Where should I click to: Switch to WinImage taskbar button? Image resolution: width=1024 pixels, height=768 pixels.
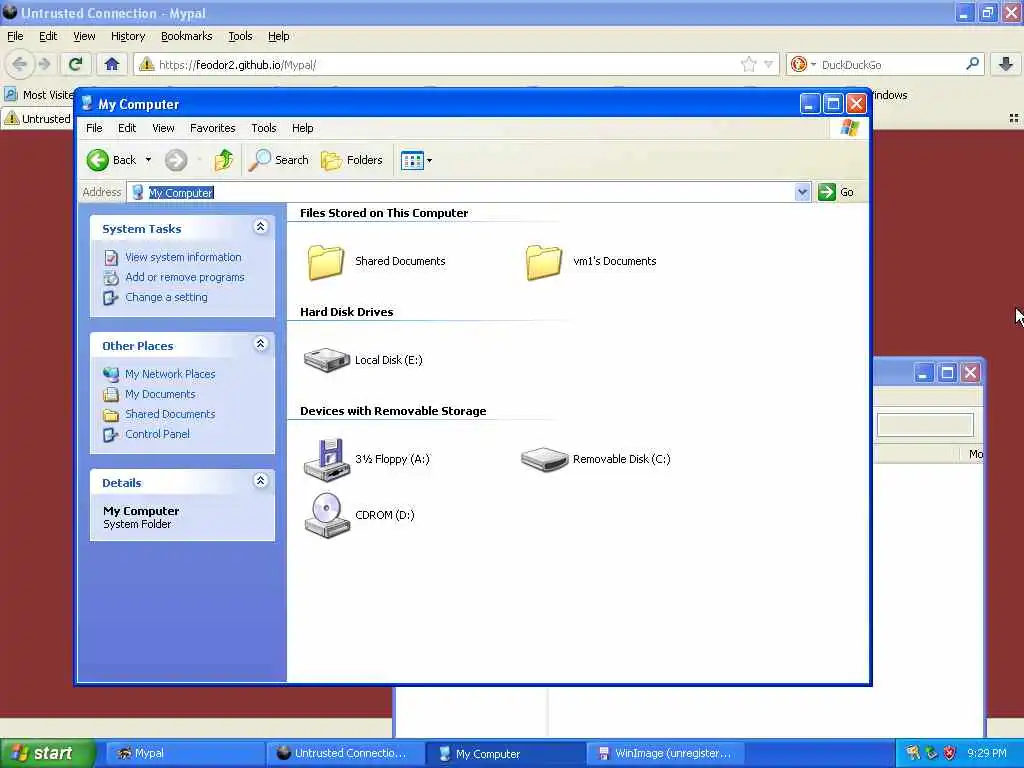666,754
